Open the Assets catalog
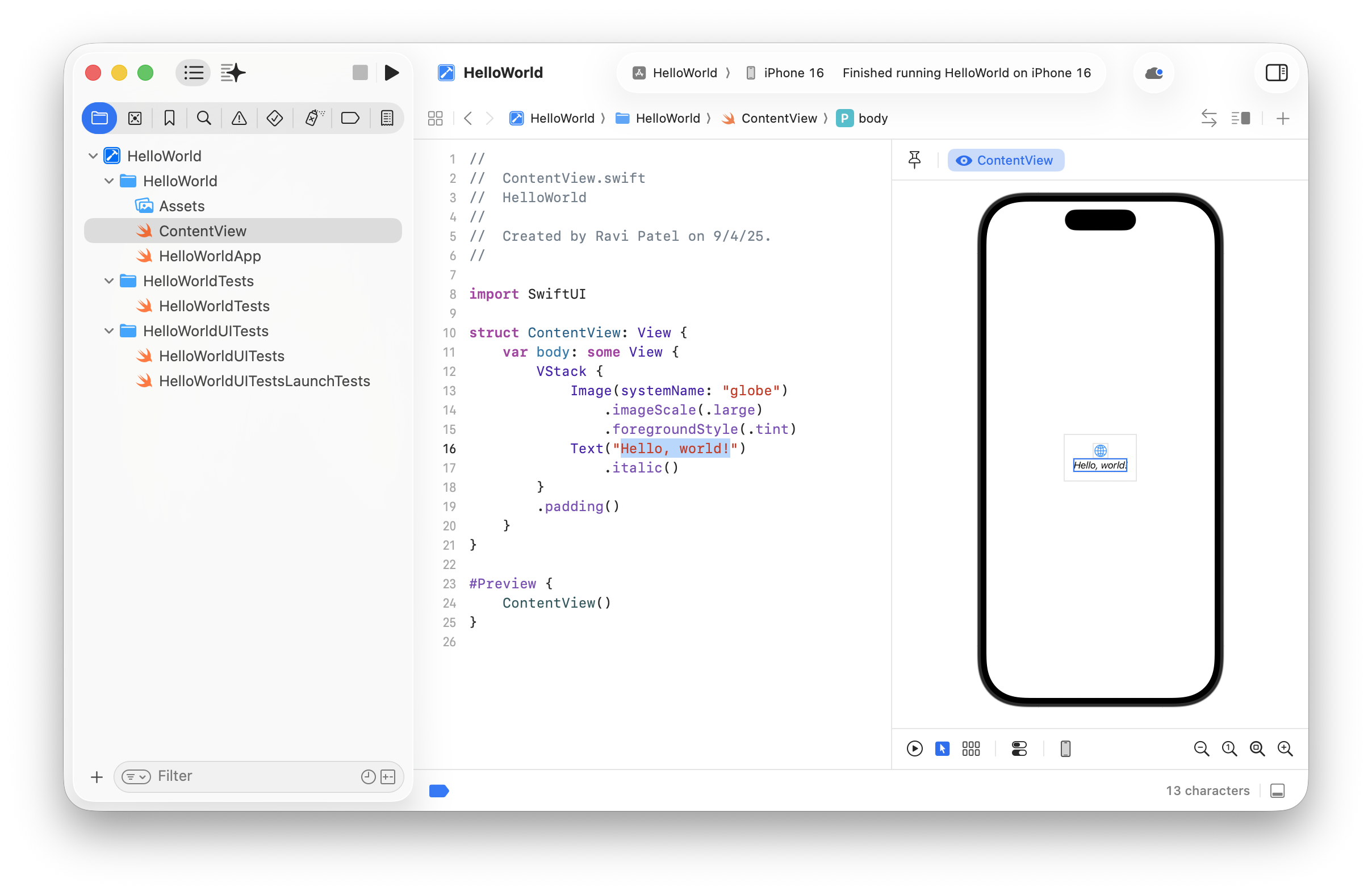This screenshot has height=895, width=1372. pyautogui.click(x=242, y=206)
